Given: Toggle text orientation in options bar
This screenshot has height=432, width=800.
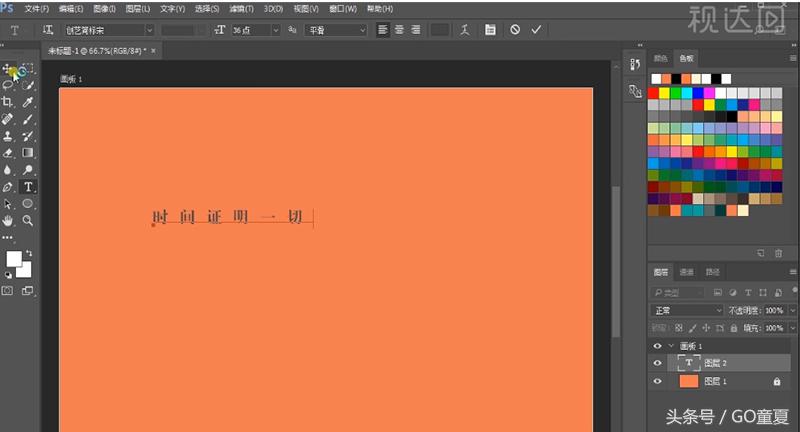Looking at the screenshot, I should click(x=47, y=30).
